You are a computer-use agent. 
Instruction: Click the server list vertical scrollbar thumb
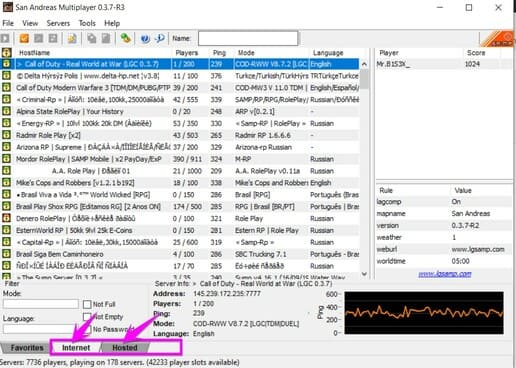pyautogui.click(x=364, y=79)
